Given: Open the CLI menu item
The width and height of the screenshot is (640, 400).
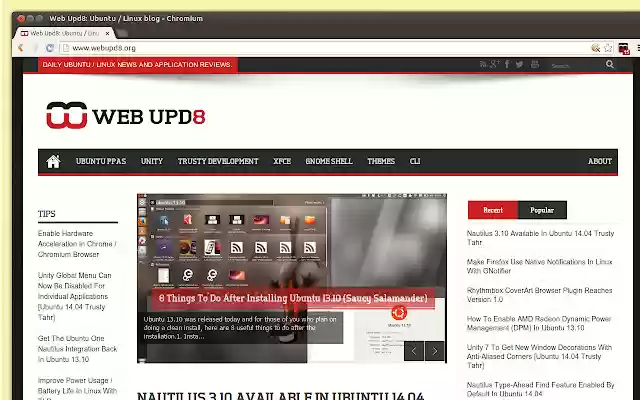Looking at the screenshot, I should point(415,161).
